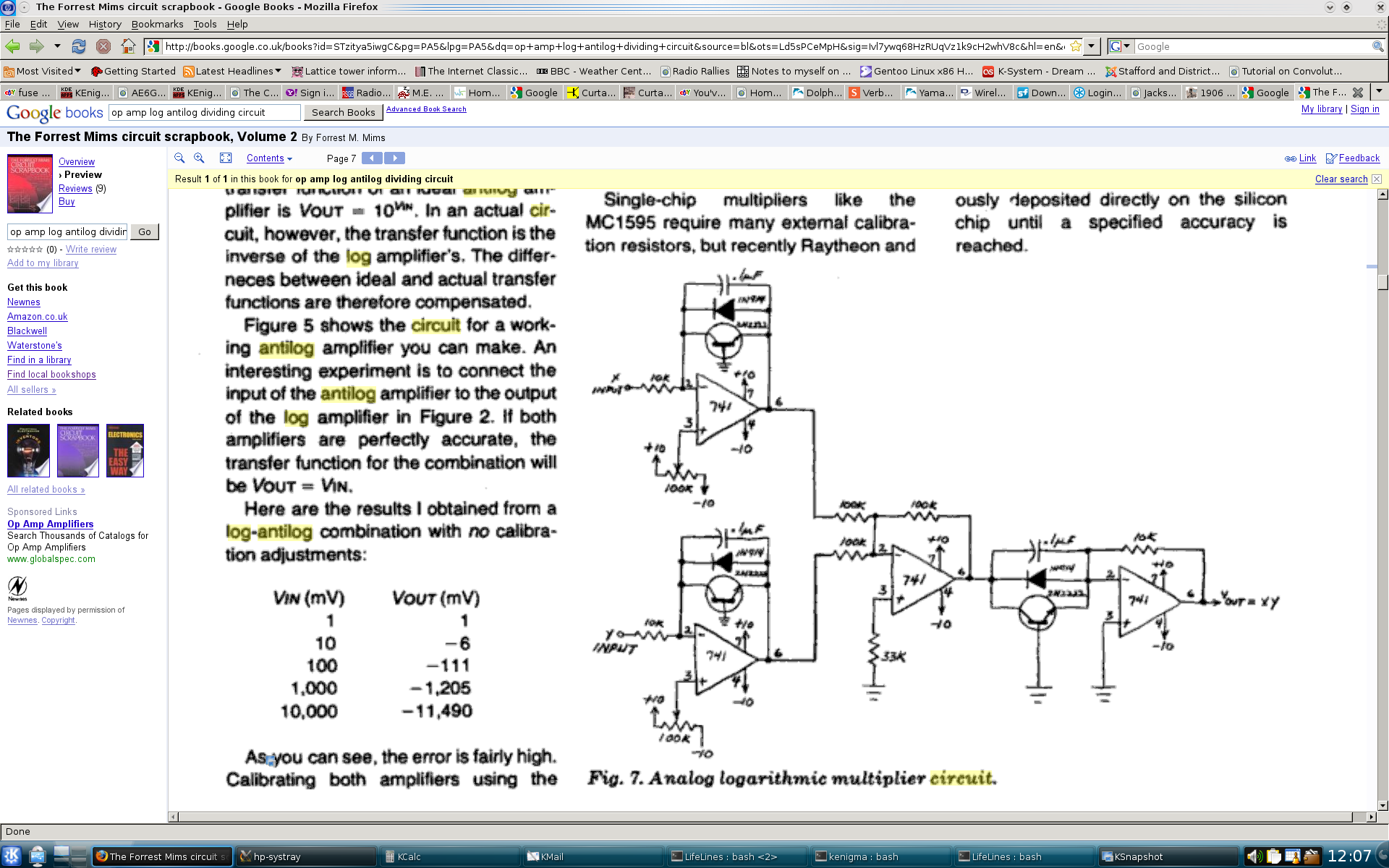
Task: Expand the Contents dropdown
Action: click(269, 158)
